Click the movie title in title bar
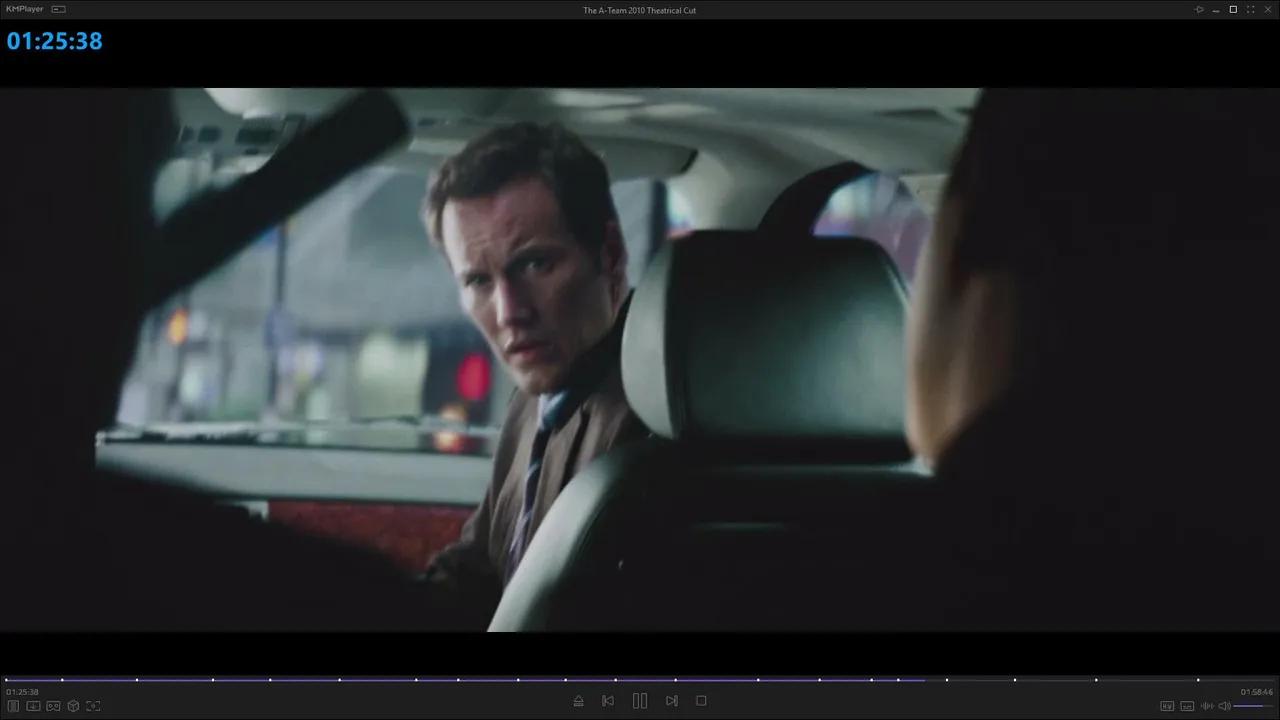 [640, 10]
